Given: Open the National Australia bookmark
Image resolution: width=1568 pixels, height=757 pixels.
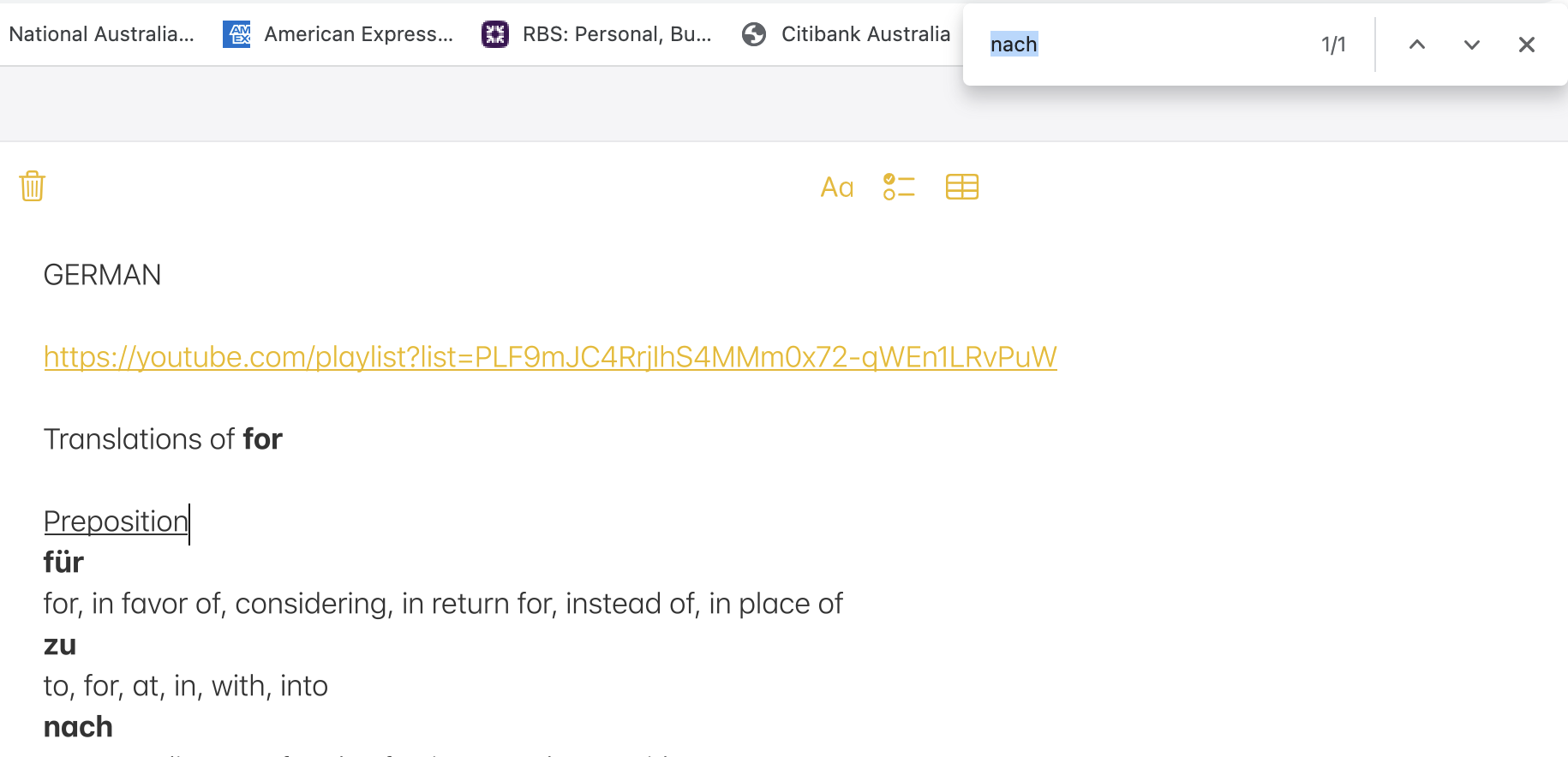Looking at the screenshot, I should point(101,34).
